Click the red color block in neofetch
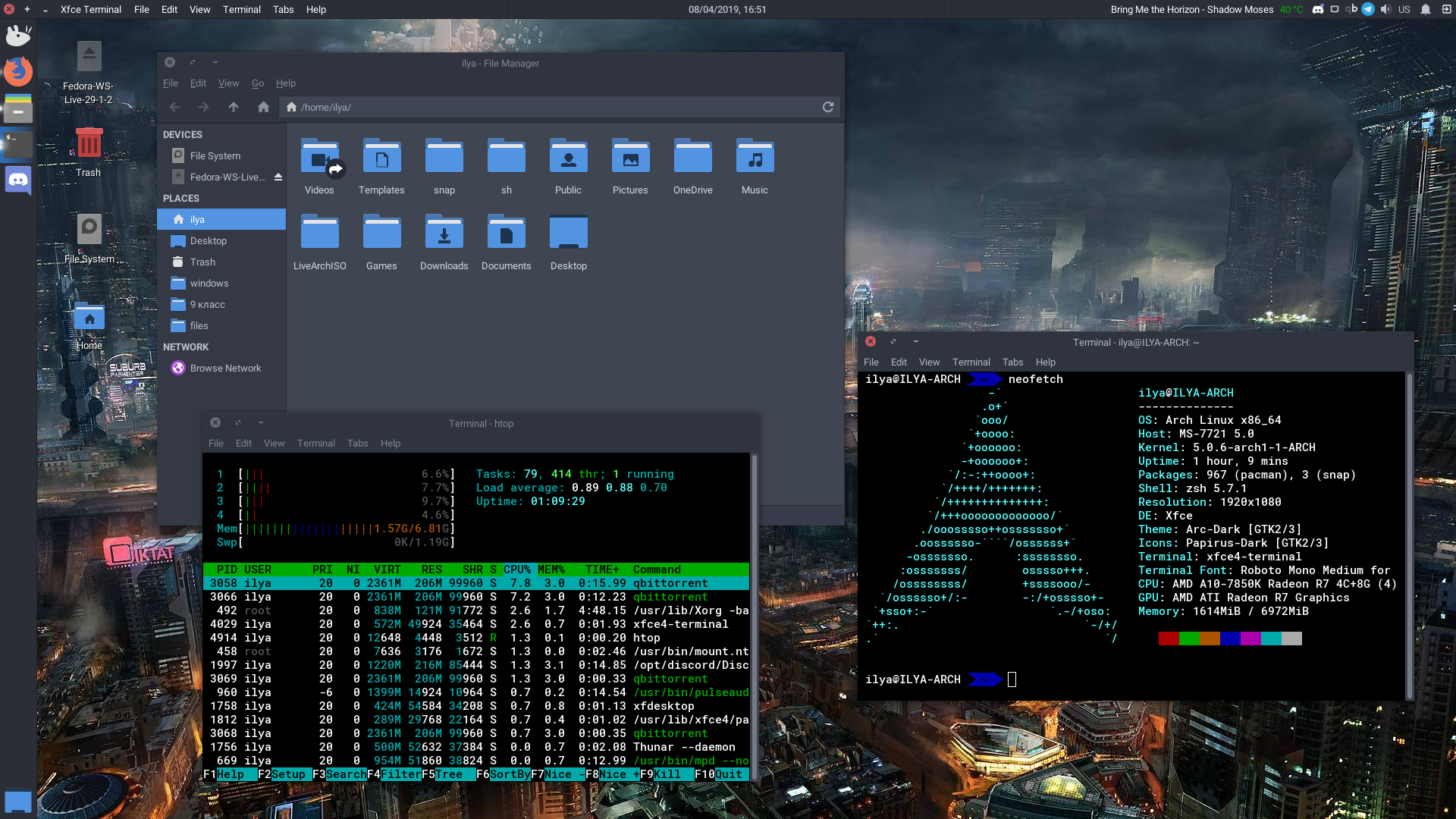 (1169, 639)
